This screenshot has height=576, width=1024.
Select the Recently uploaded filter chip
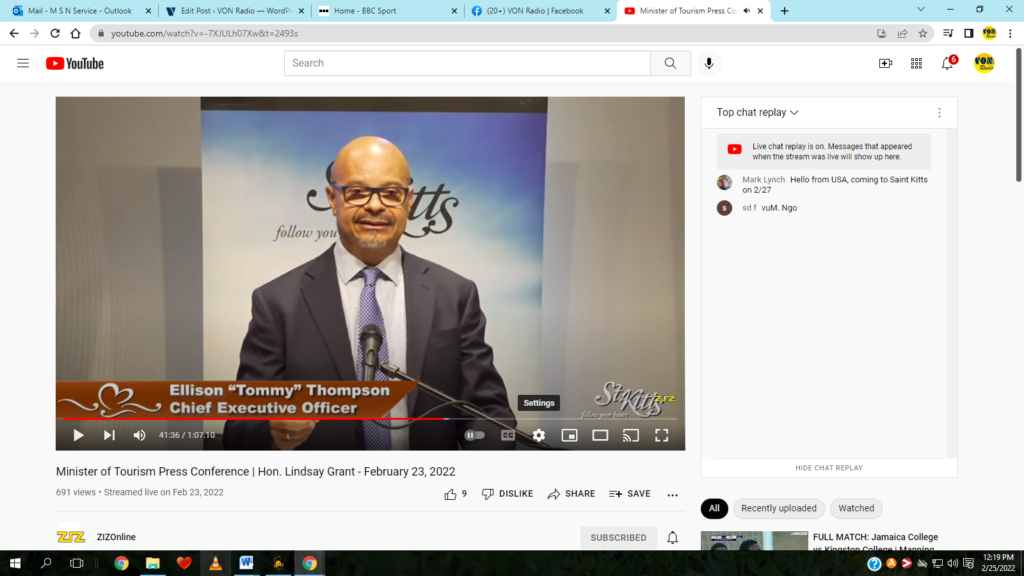click(x=778, y=508)
